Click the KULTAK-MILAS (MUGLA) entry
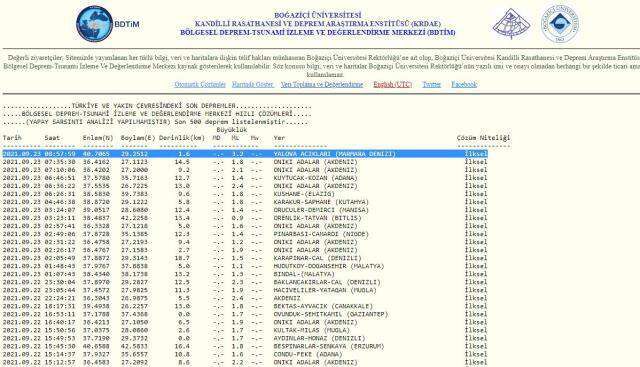640x367 pixels. tap(311, 330)
